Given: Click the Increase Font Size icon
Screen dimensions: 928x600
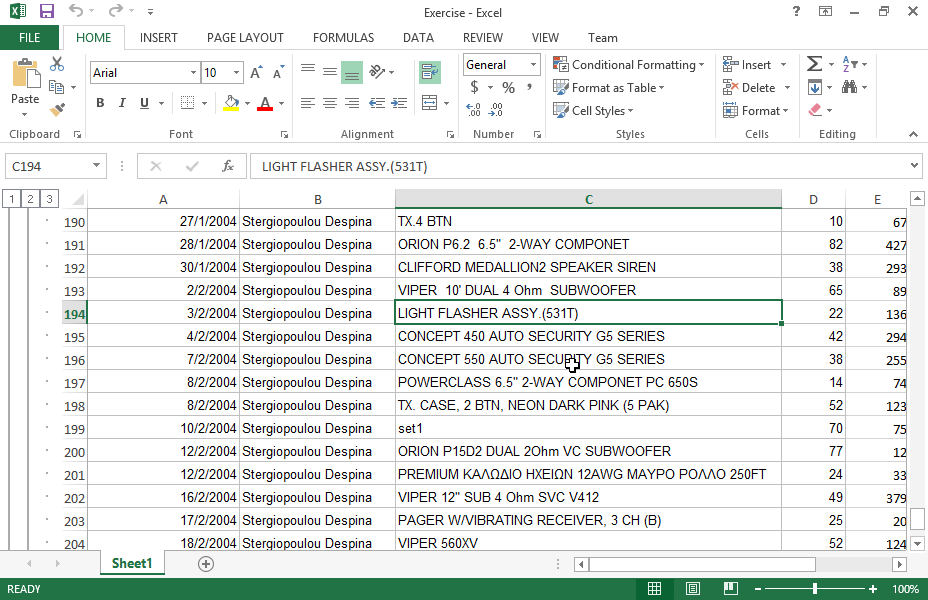Looking at the screenshot, I should click(x=256, y=73).
